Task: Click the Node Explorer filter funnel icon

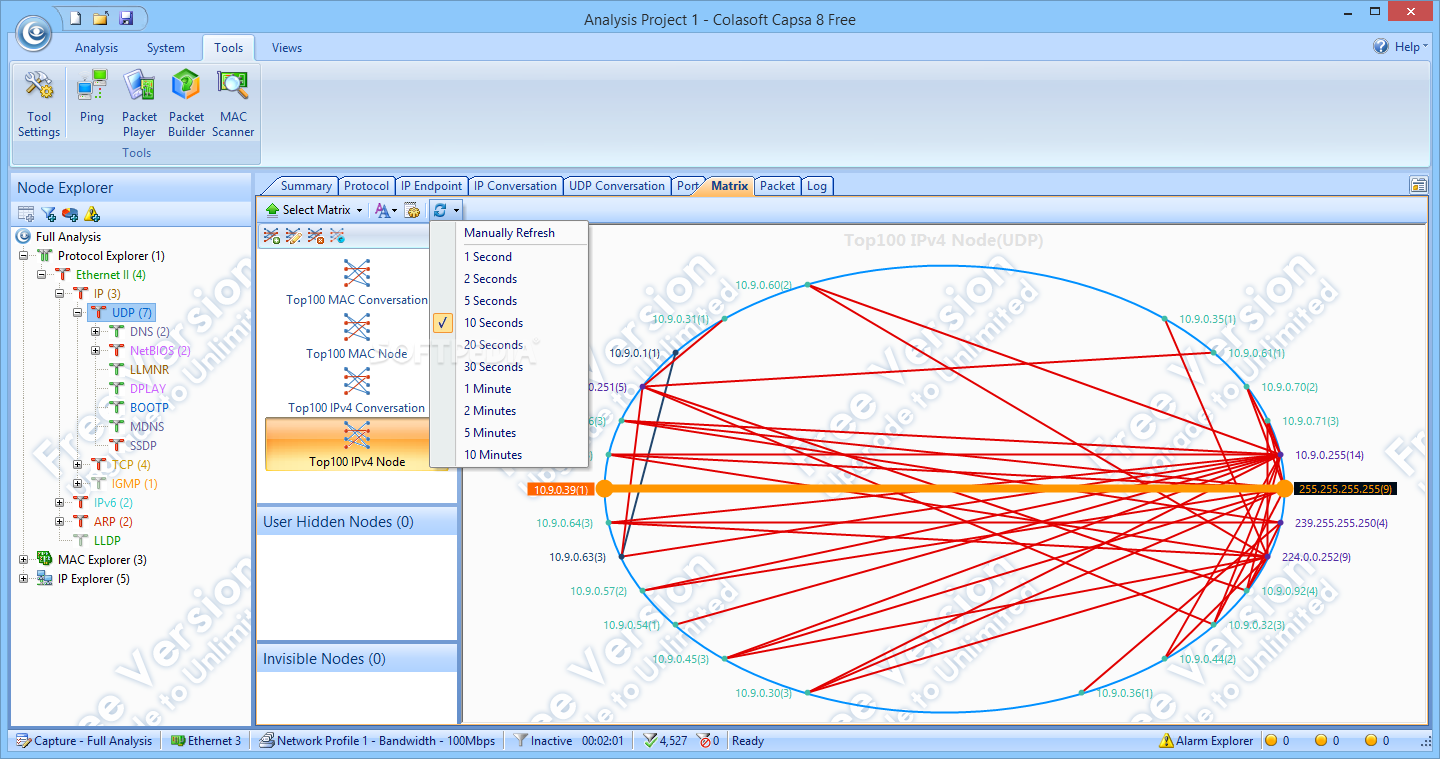Action: (x=48, y=213)
